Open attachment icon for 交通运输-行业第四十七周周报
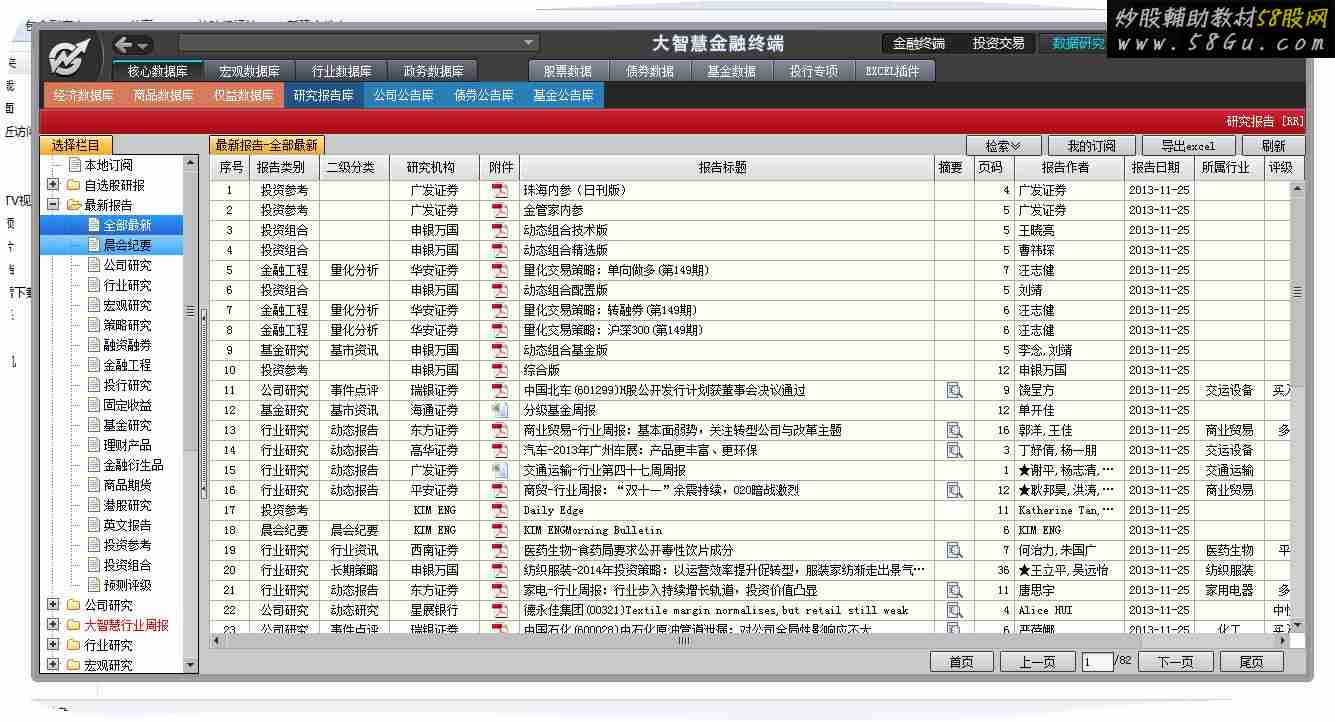1335x721 pixels. [x=500, y=470]
